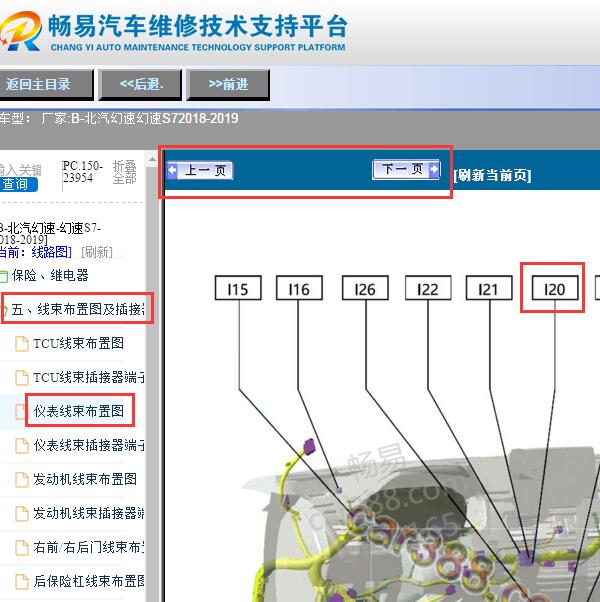The image size is (600, 602).
Task: Click connector label I16 in diagram
Action: [299, 288]
